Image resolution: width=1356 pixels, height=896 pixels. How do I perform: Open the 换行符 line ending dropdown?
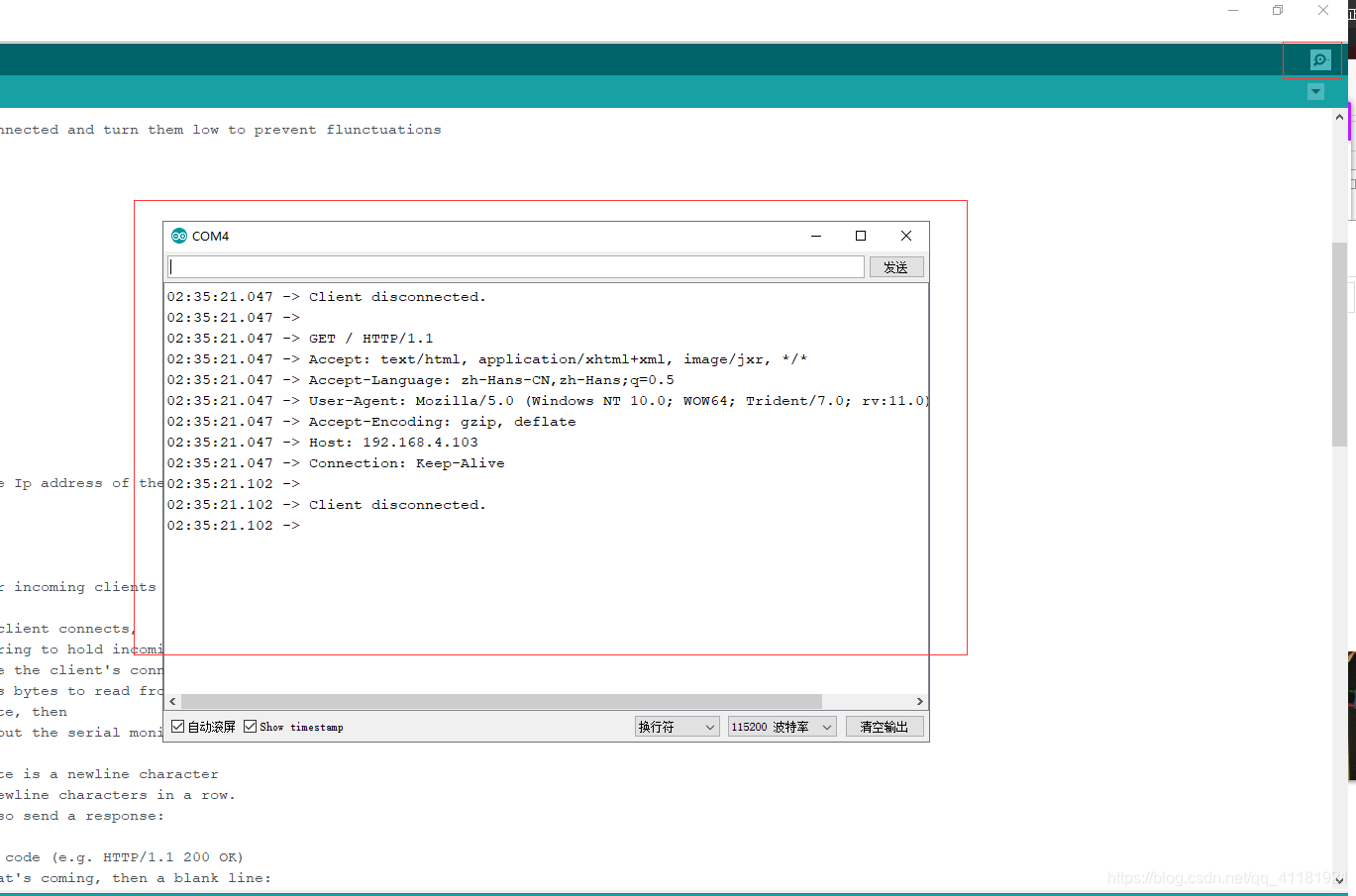click(x=678, y=727)
